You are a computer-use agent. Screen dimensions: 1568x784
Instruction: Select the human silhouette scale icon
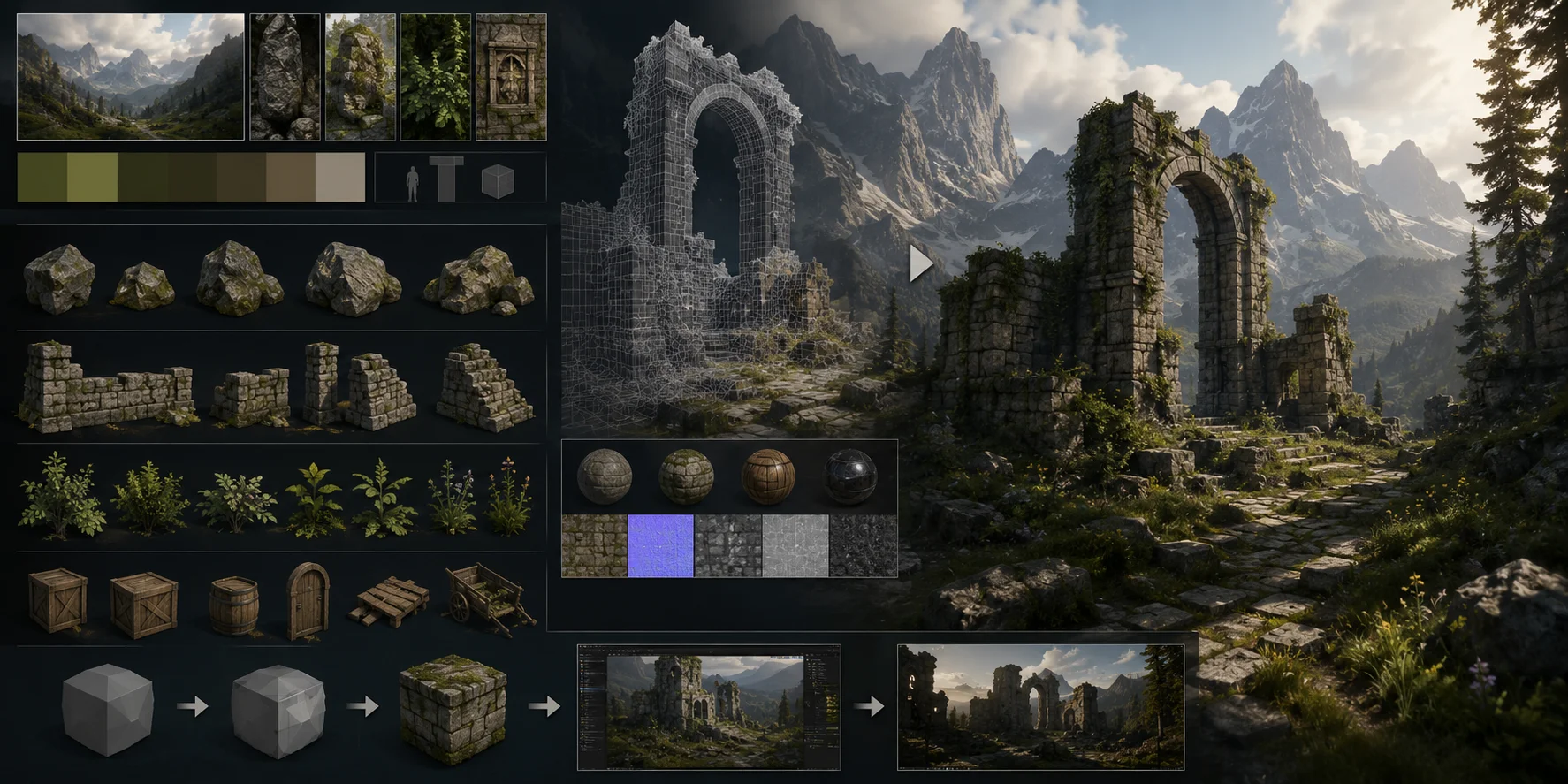coord(412,183)
